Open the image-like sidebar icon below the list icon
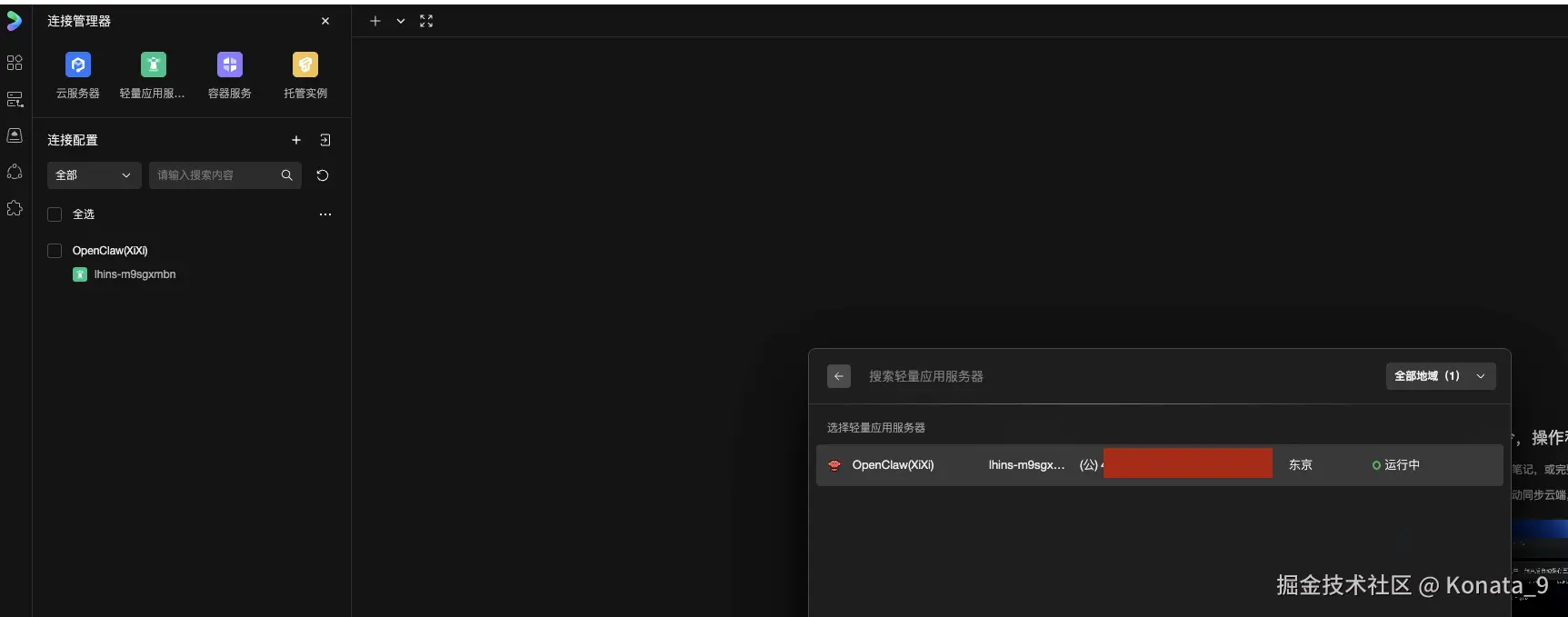 [15, 134]
